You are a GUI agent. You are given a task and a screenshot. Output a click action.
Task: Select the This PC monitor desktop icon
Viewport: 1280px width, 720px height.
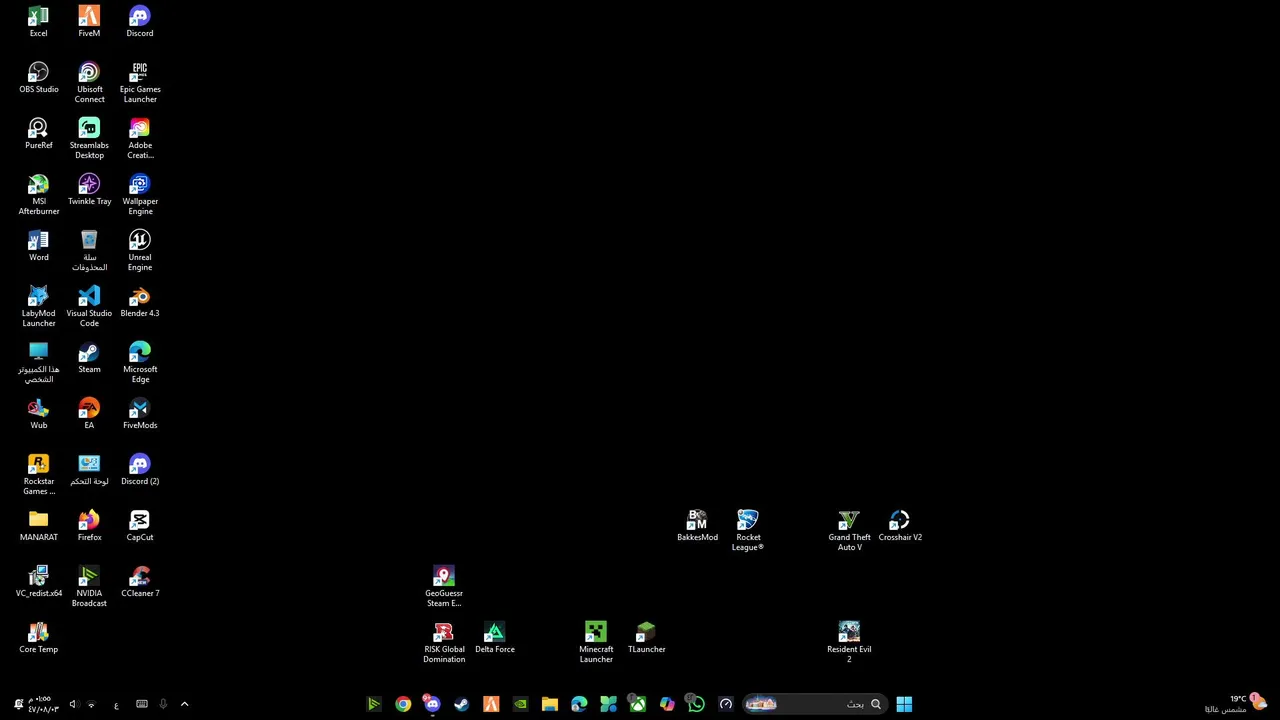(38, 363)
